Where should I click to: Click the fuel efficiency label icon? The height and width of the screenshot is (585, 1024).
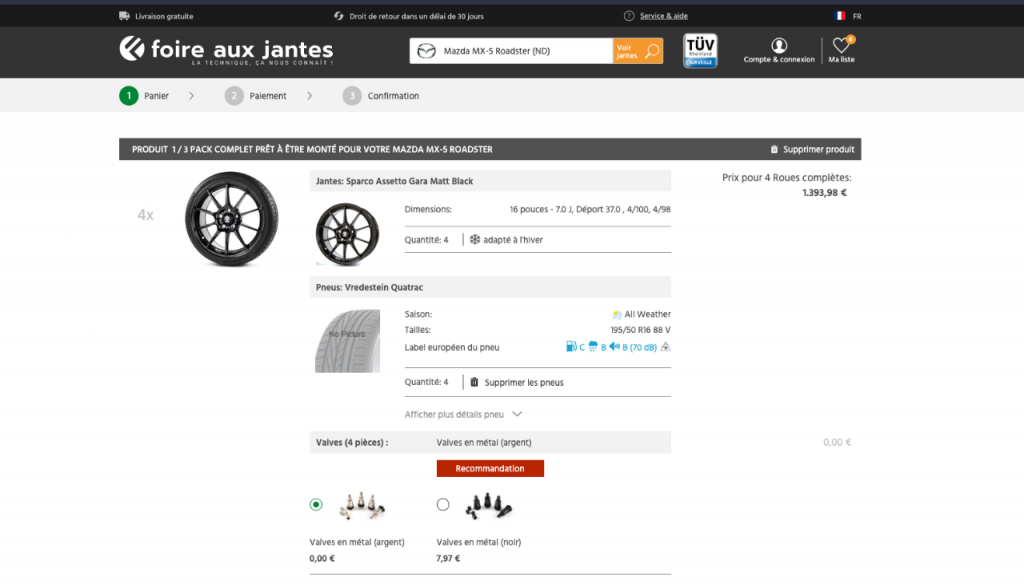571,347
